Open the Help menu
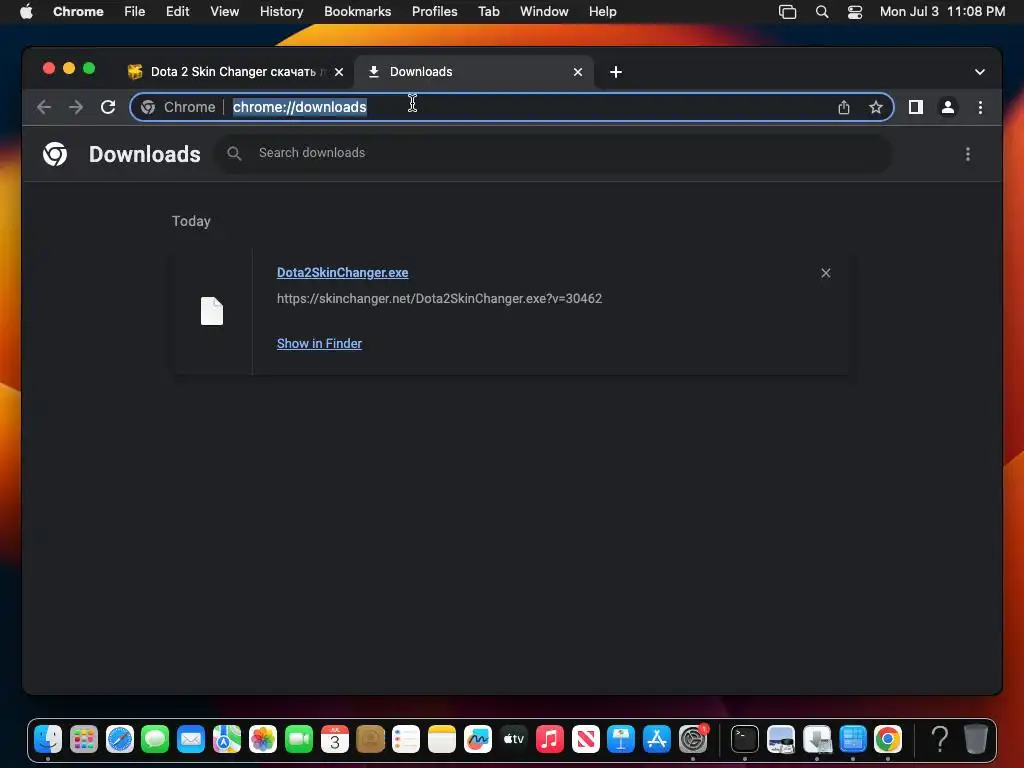The image size is (1024, 768). point(602,11)
